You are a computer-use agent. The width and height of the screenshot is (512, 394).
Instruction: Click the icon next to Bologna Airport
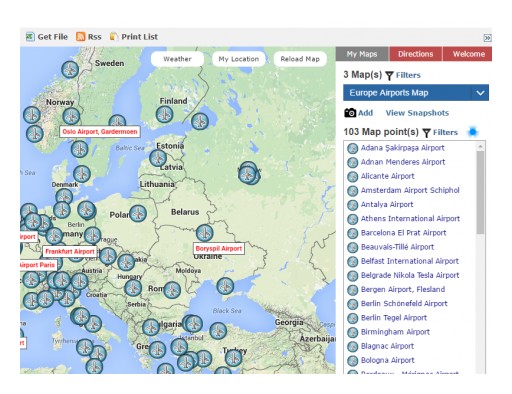coord(352,361)
